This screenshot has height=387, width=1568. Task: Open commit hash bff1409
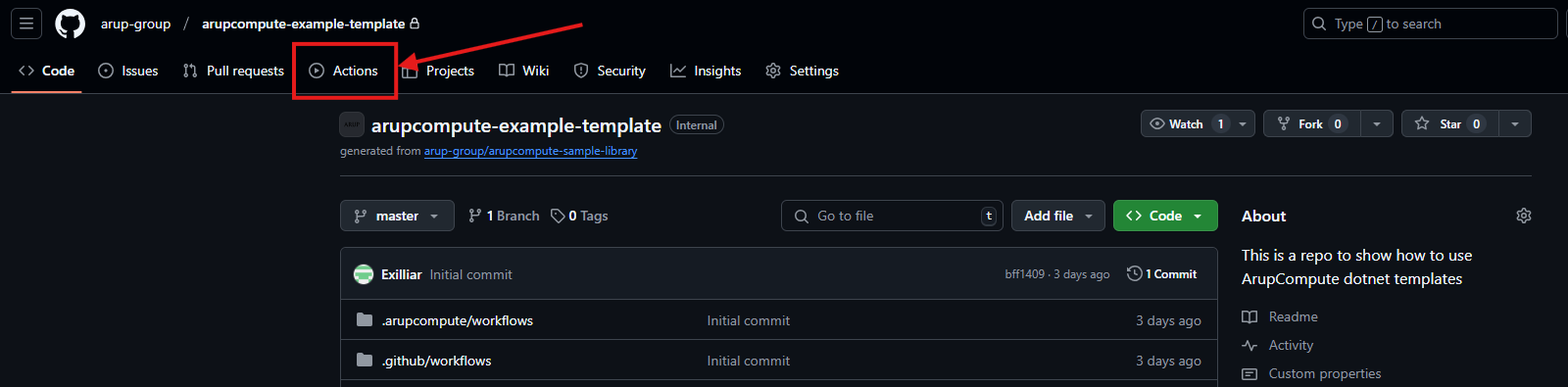pyautogui.click(x=1024, y=274)
